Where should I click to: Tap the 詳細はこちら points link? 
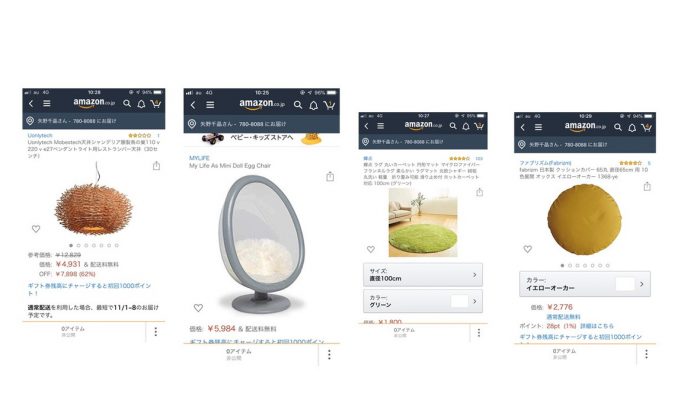point(596,326)
